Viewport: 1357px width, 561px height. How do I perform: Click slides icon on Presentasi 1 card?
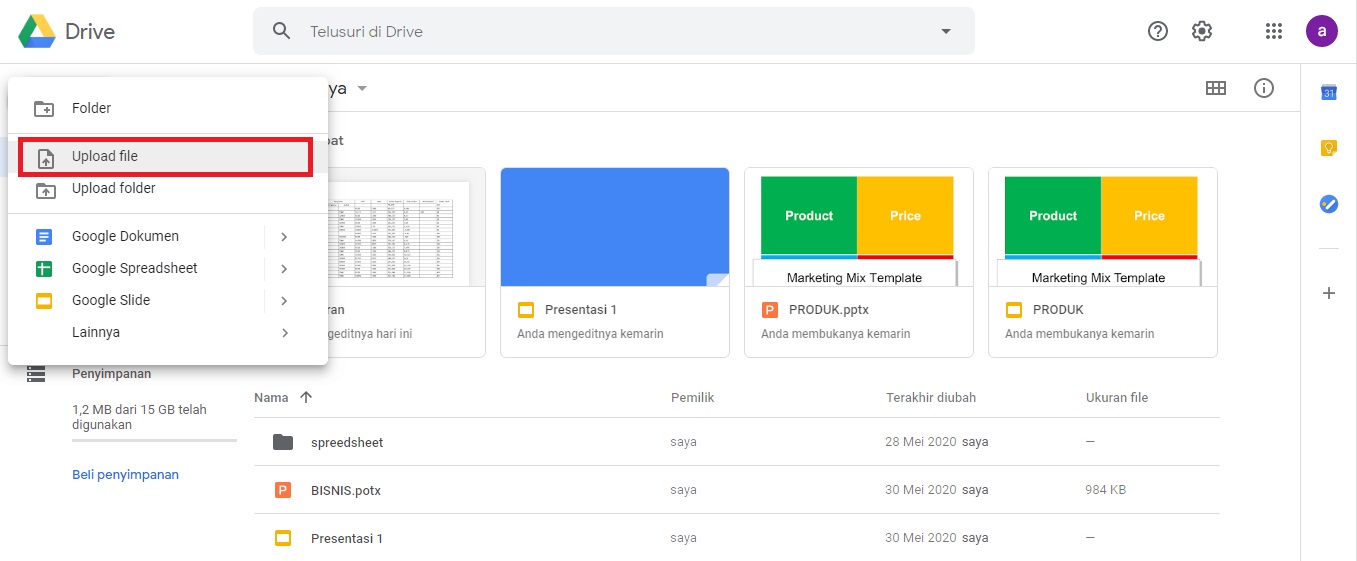coord(526,310)
